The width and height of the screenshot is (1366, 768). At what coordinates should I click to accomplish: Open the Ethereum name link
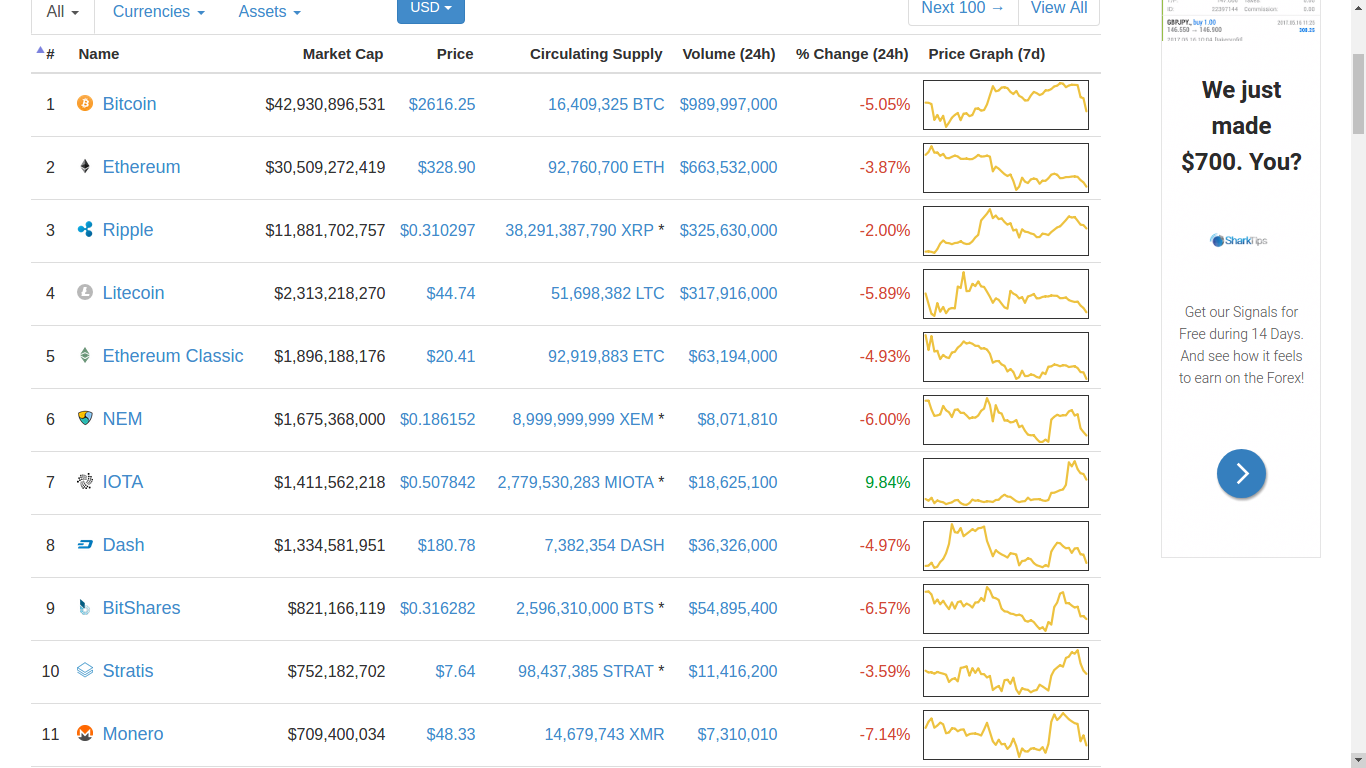click(141, 167)
